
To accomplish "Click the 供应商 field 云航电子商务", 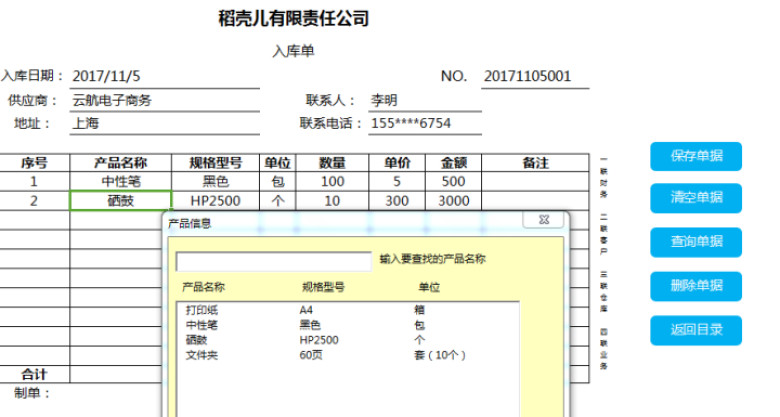I will [x=165, y=101].
